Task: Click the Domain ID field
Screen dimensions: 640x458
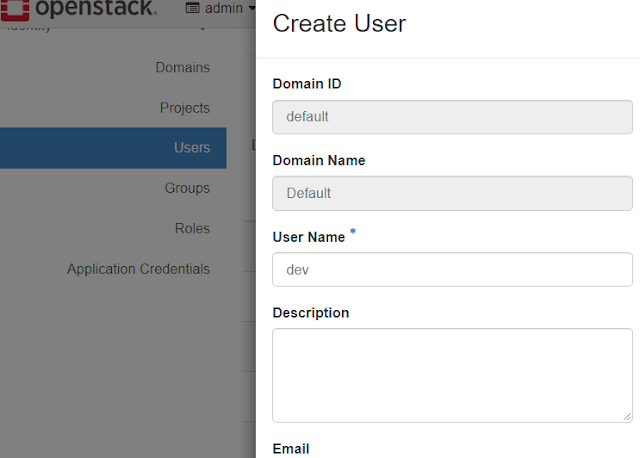Action: click(452, 116)
